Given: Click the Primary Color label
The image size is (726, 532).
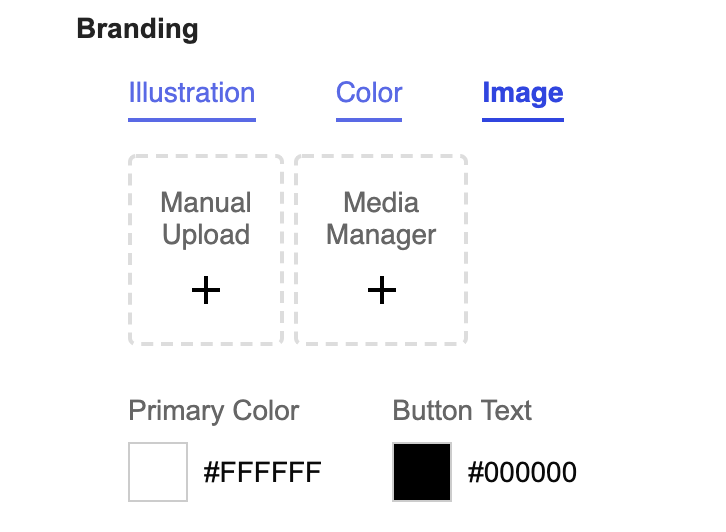Looking at the screenshot, I should (x=214, y=411).
